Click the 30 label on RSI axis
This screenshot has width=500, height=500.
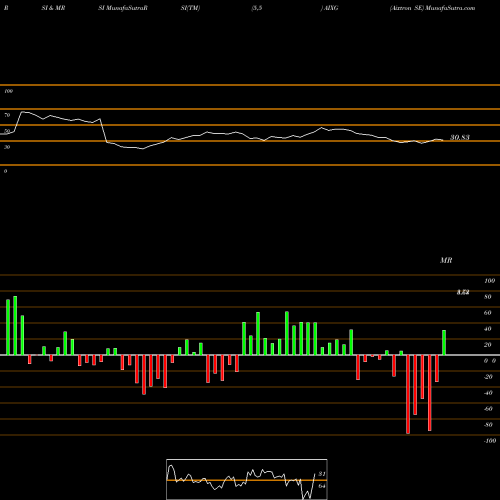[7, 147]
